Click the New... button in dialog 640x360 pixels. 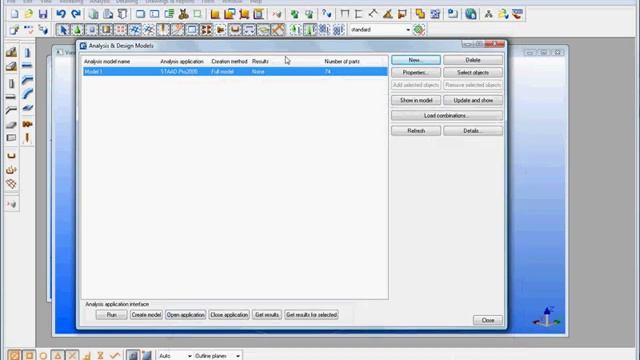click(416, 60)
